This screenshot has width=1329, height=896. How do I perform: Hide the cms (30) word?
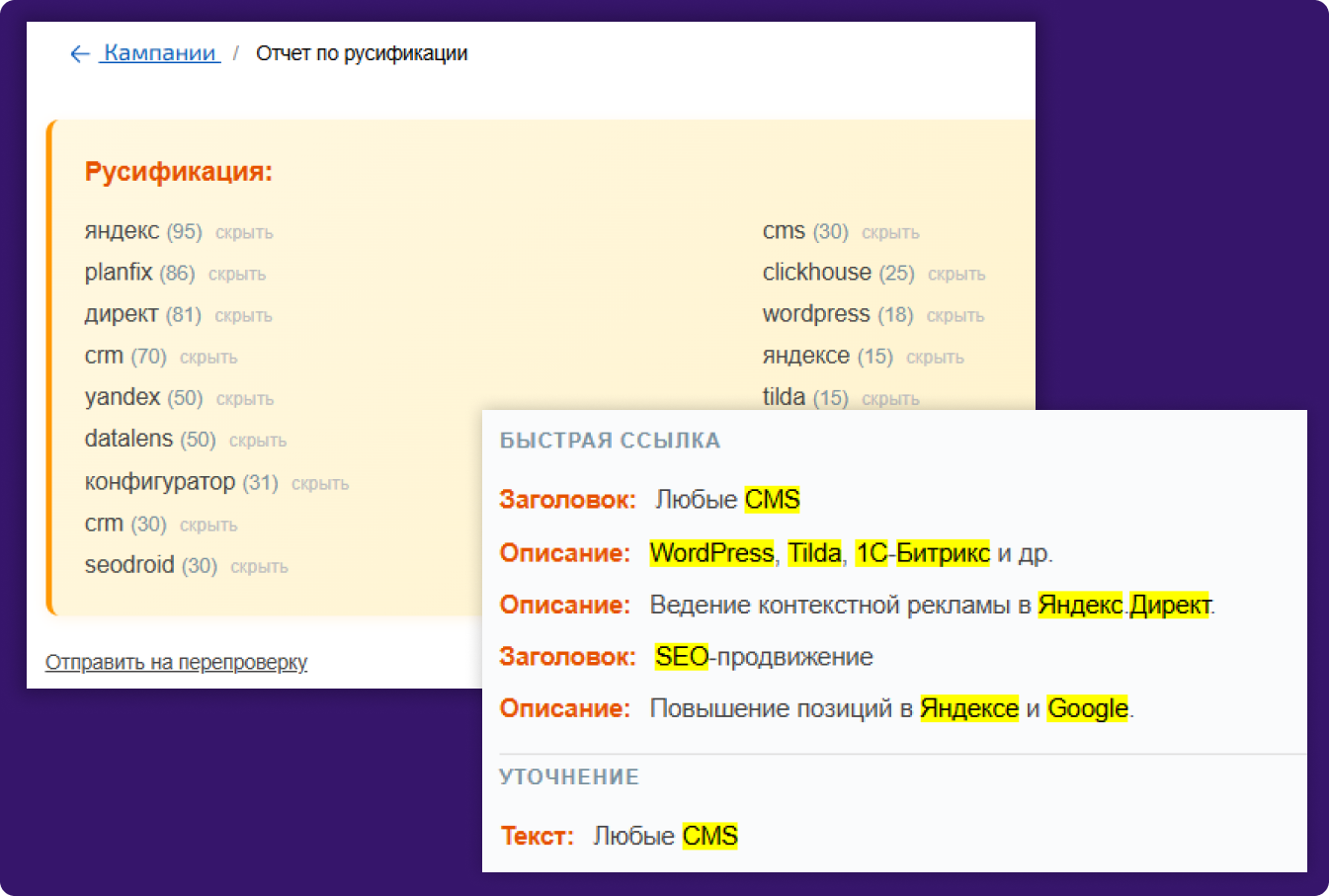click(890, 233)
